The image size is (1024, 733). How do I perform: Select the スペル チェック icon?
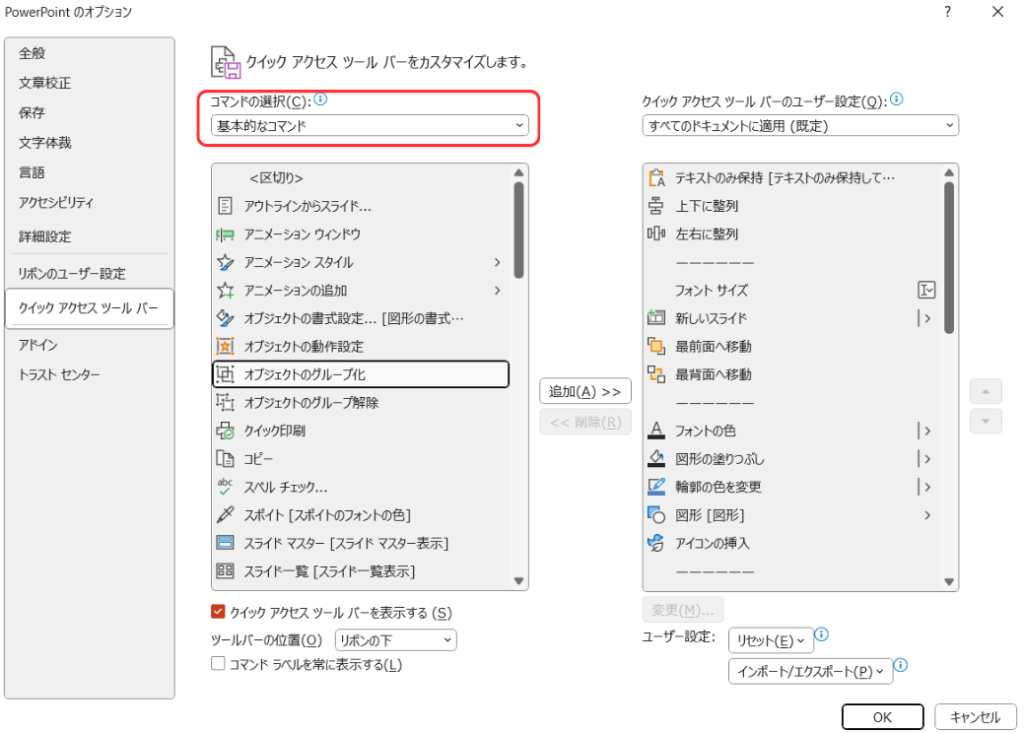[225, 487]
